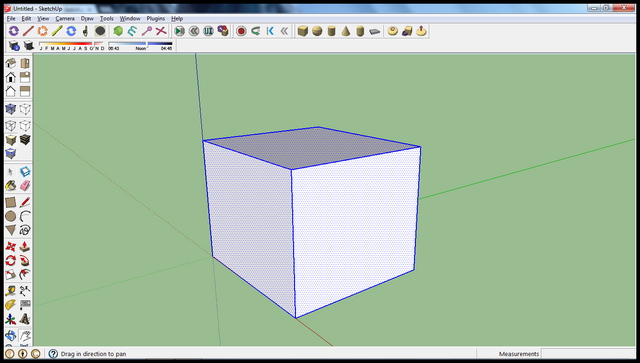
Task: Switch to Front view house icon
Action: (11, 77)
